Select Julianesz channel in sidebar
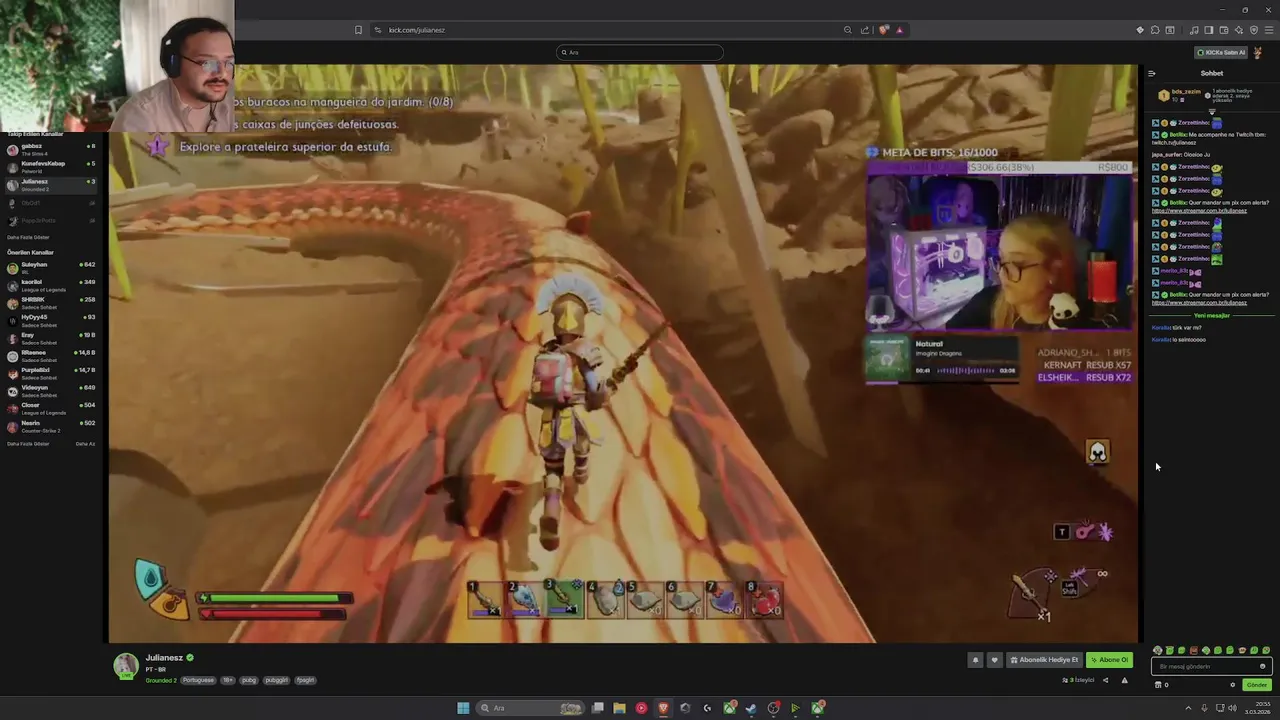 (50, 184)
